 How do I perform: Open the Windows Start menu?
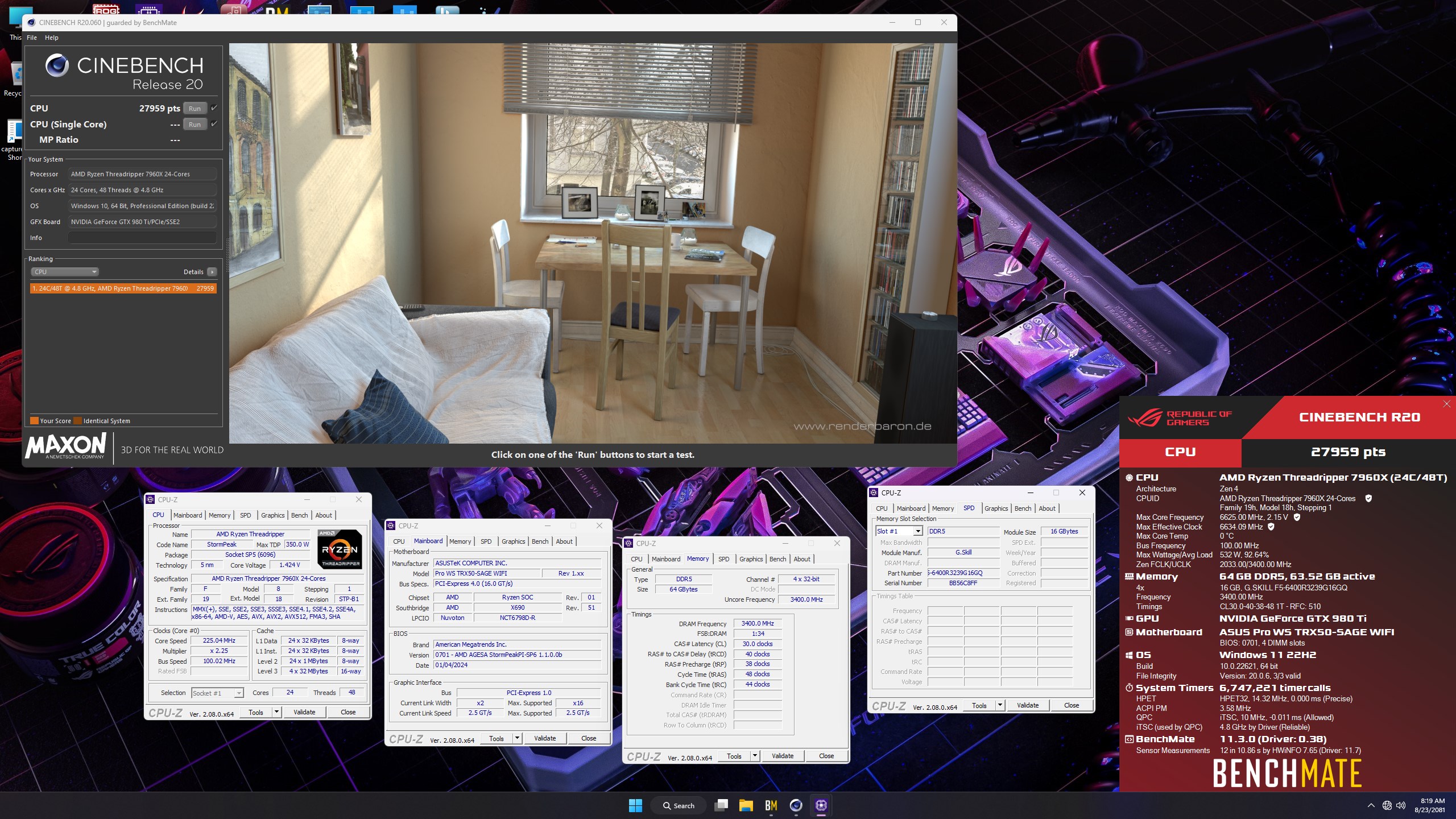635,805
